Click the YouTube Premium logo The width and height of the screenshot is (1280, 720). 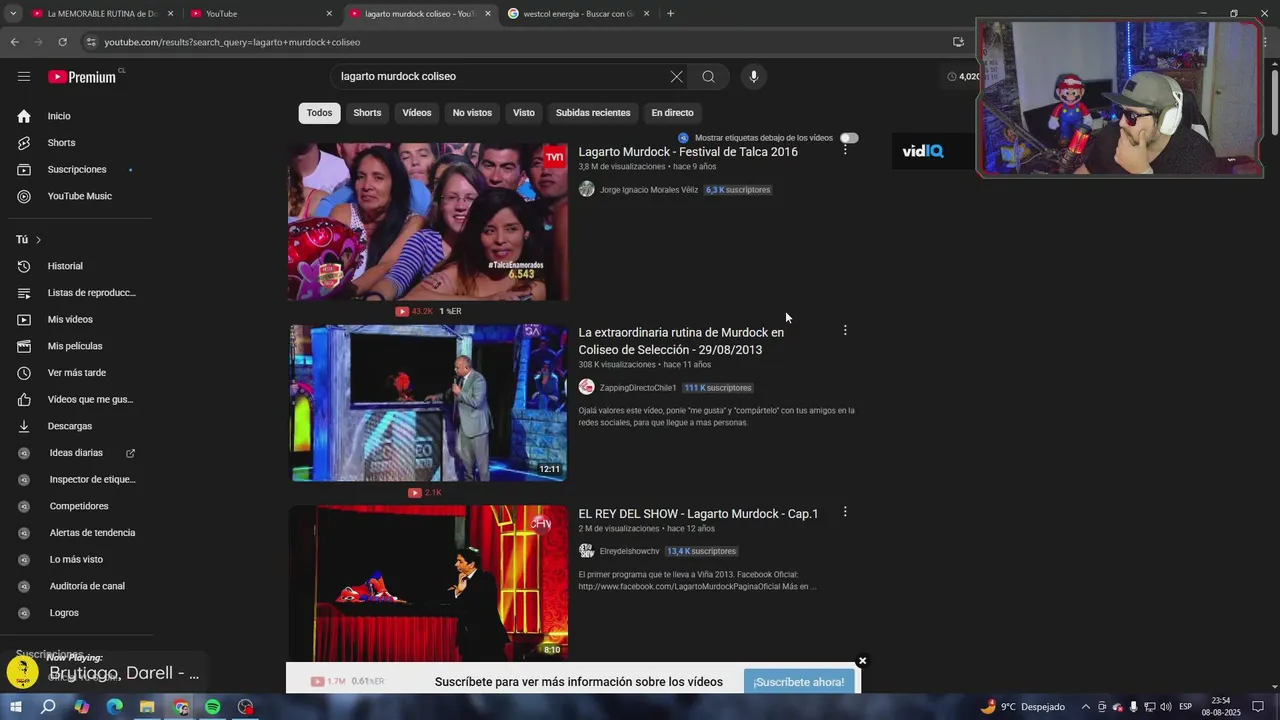pos(82,77)
